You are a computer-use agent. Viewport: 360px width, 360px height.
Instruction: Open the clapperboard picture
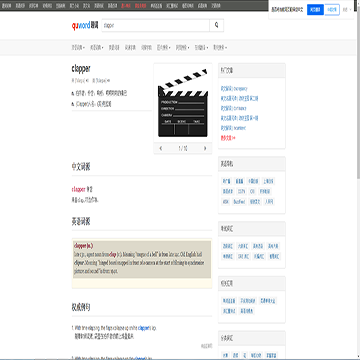point(183,103)
